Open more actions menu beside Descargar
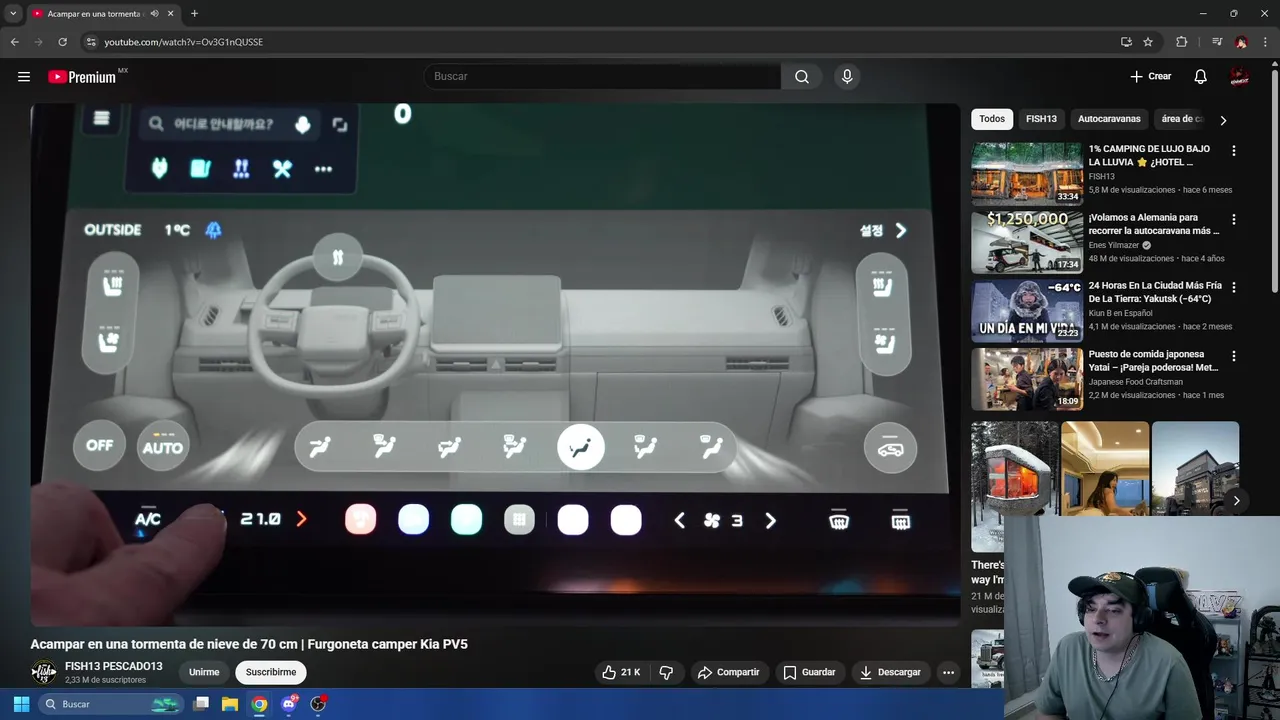Viewport: 1280px width, 720px height. pos(948,672)
